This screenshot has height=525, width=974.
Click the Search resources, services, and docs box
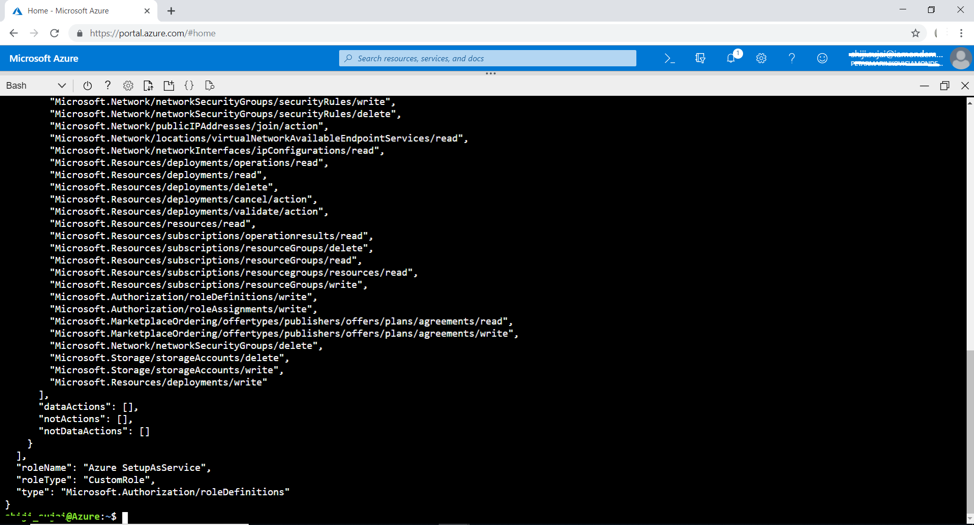click(x=488, y=59)
